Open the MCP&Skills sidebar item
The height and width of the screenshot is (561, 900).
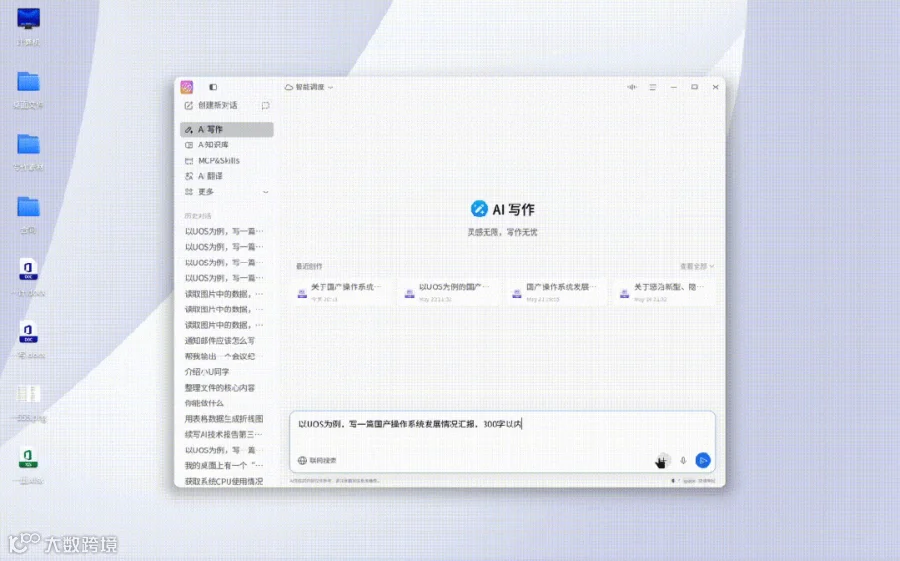pyautogui.click(x=227, y=160)
